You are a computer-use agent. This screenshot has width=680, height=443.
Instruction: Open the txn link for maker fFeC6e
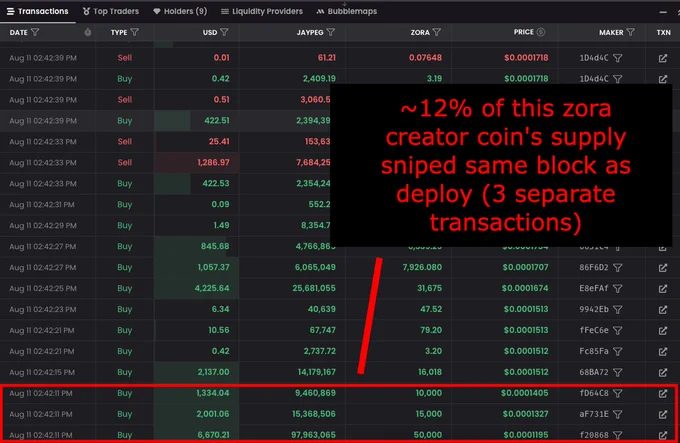pos(663,331)
